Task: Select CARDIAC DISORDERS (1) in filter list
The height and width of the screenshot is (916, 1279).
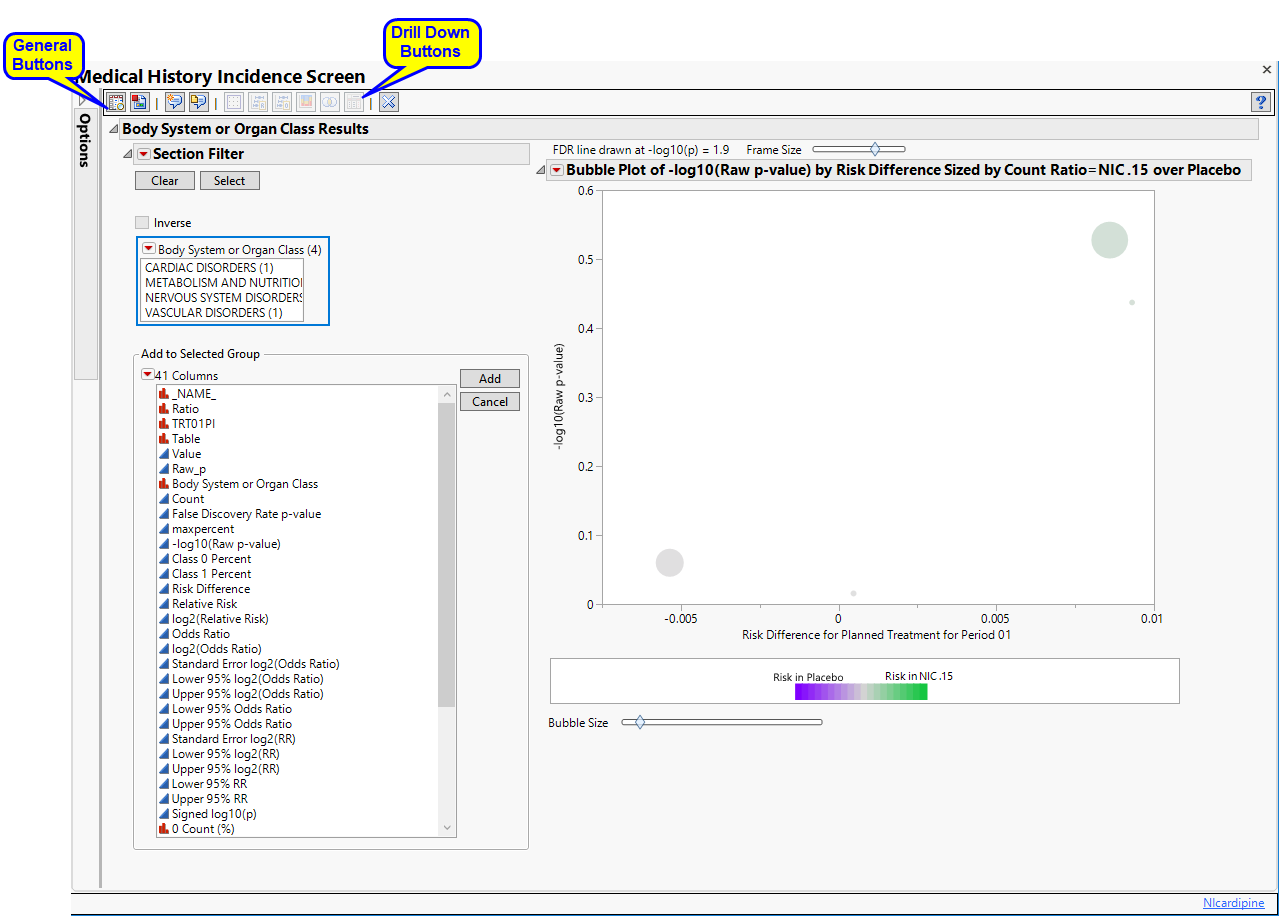Action: pyautogui.click(x=222, y=268)
